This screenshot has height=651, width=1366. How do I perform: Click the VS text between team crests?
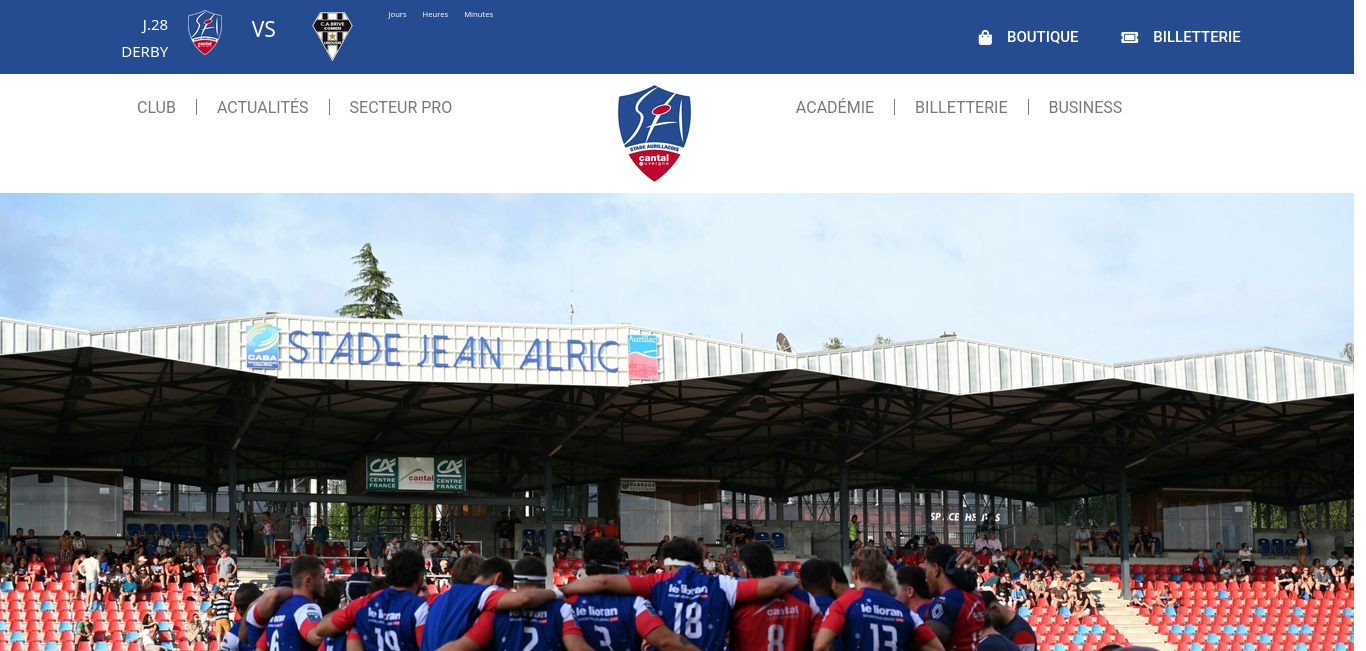click(x=263, y=29)
